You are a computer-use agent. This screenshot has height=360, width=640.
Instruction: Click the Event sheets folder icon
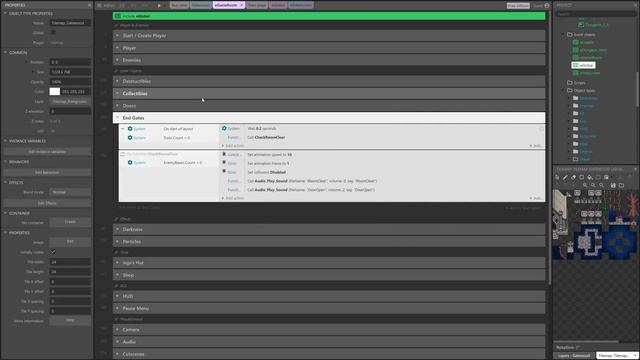click(569, 35)
